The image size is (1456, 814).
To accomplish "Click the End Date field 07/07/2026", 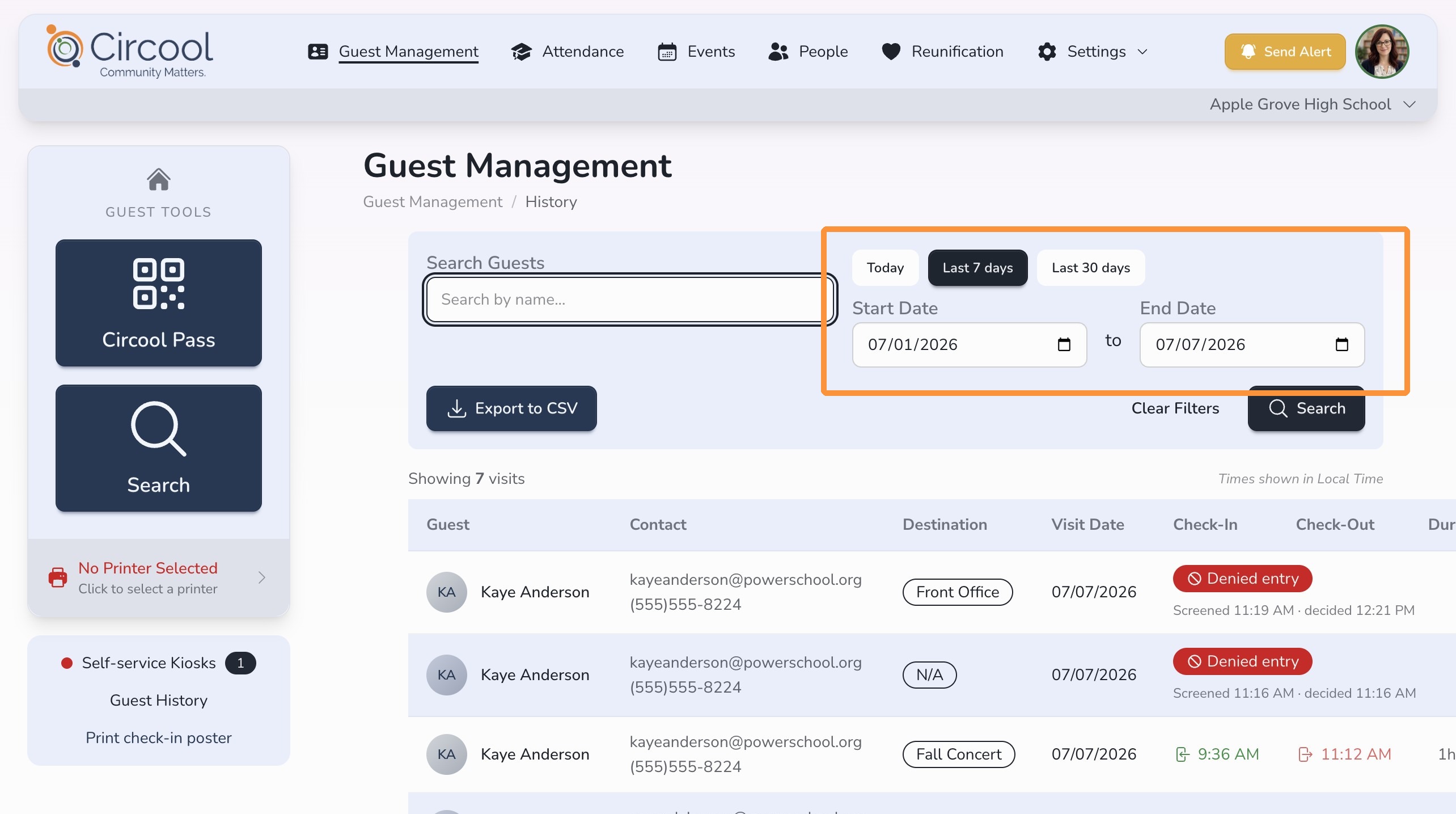I will [x=1252, y=344].
